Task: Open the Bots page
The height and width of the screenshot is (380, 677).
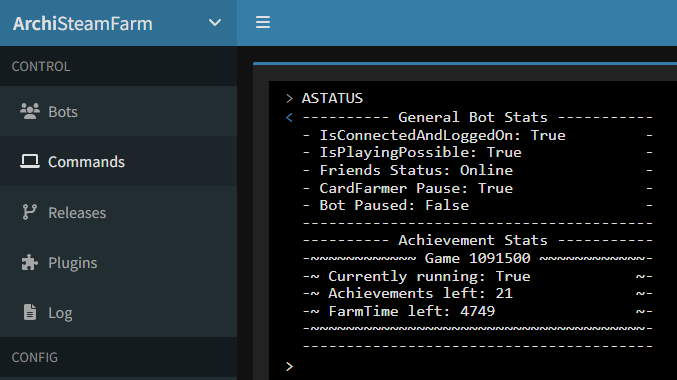Action: 118,111
